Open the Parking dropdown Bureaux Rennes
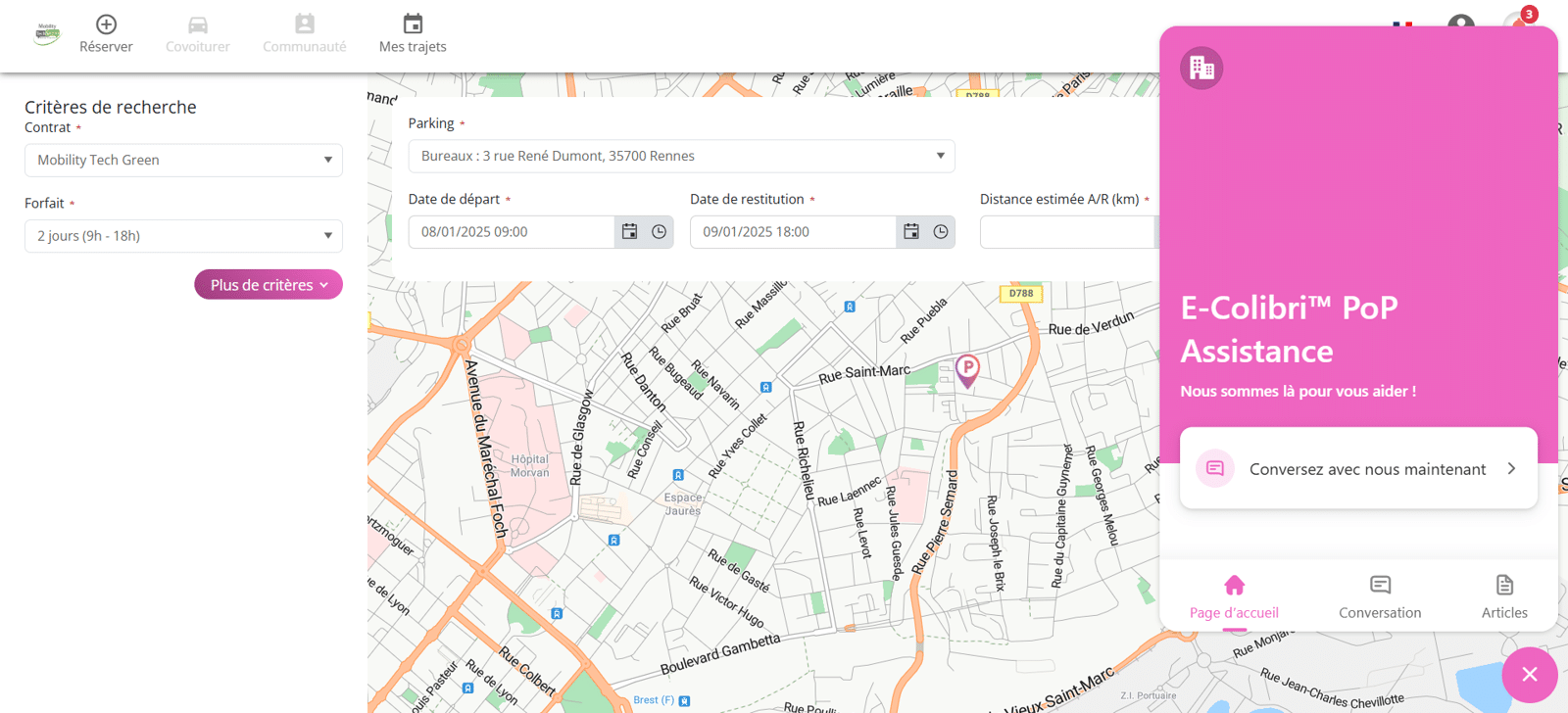Image resolution: width=1568 pixels, height=713 pixels. 681,157
